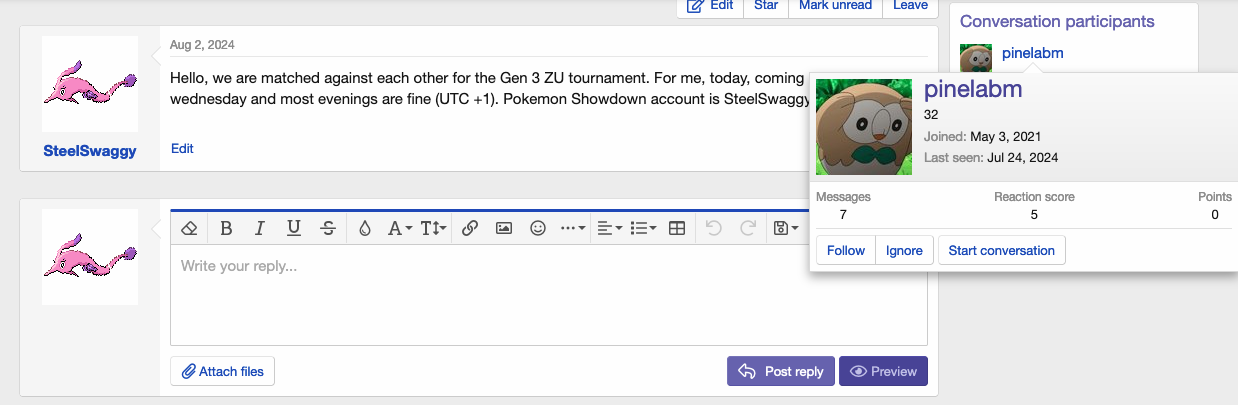Toggle underline formatting

294,228
